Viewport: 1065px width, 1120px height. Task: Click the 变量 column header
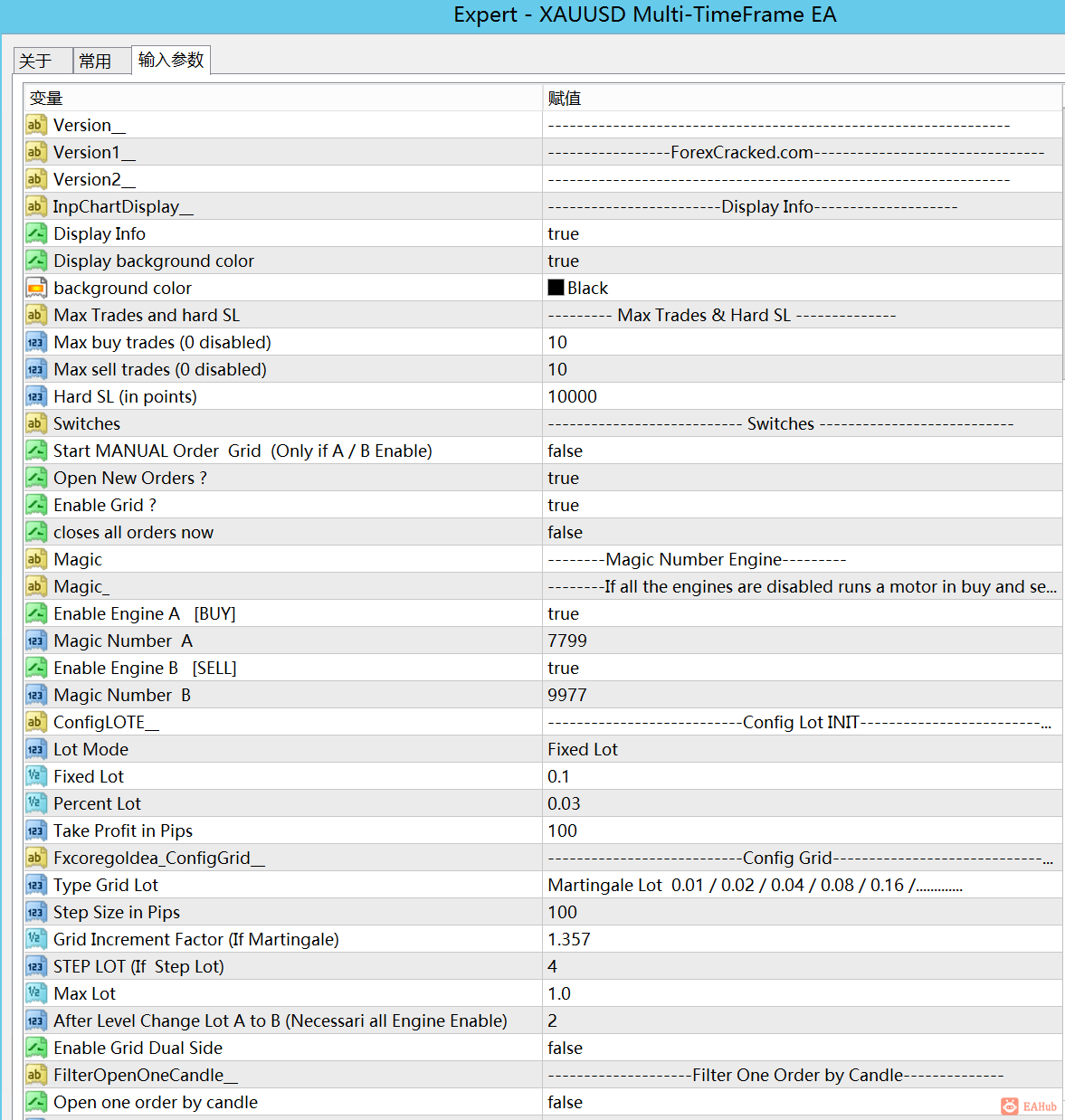[x=282, y=98]
